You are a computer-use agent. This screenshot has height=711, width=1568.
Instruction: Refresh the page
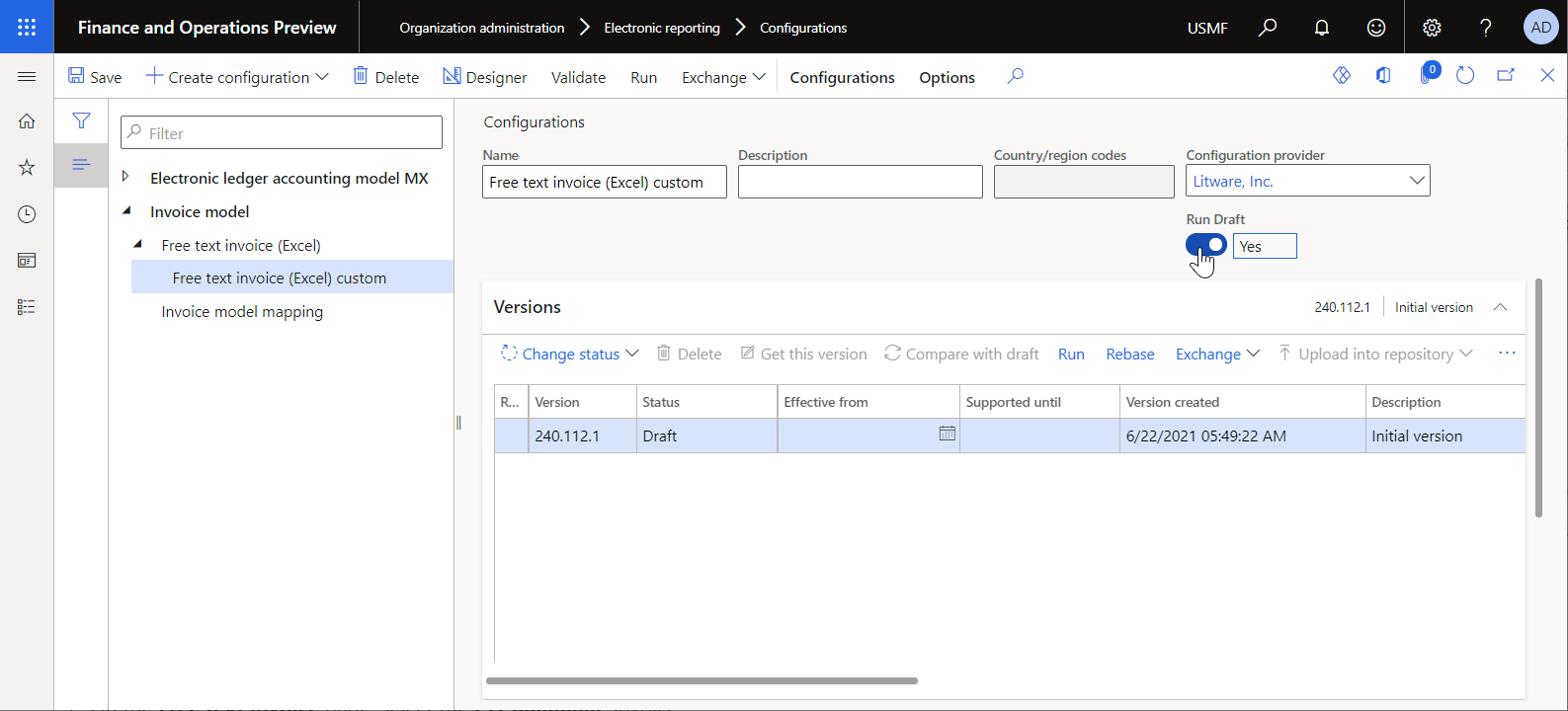pos(1465,75)
